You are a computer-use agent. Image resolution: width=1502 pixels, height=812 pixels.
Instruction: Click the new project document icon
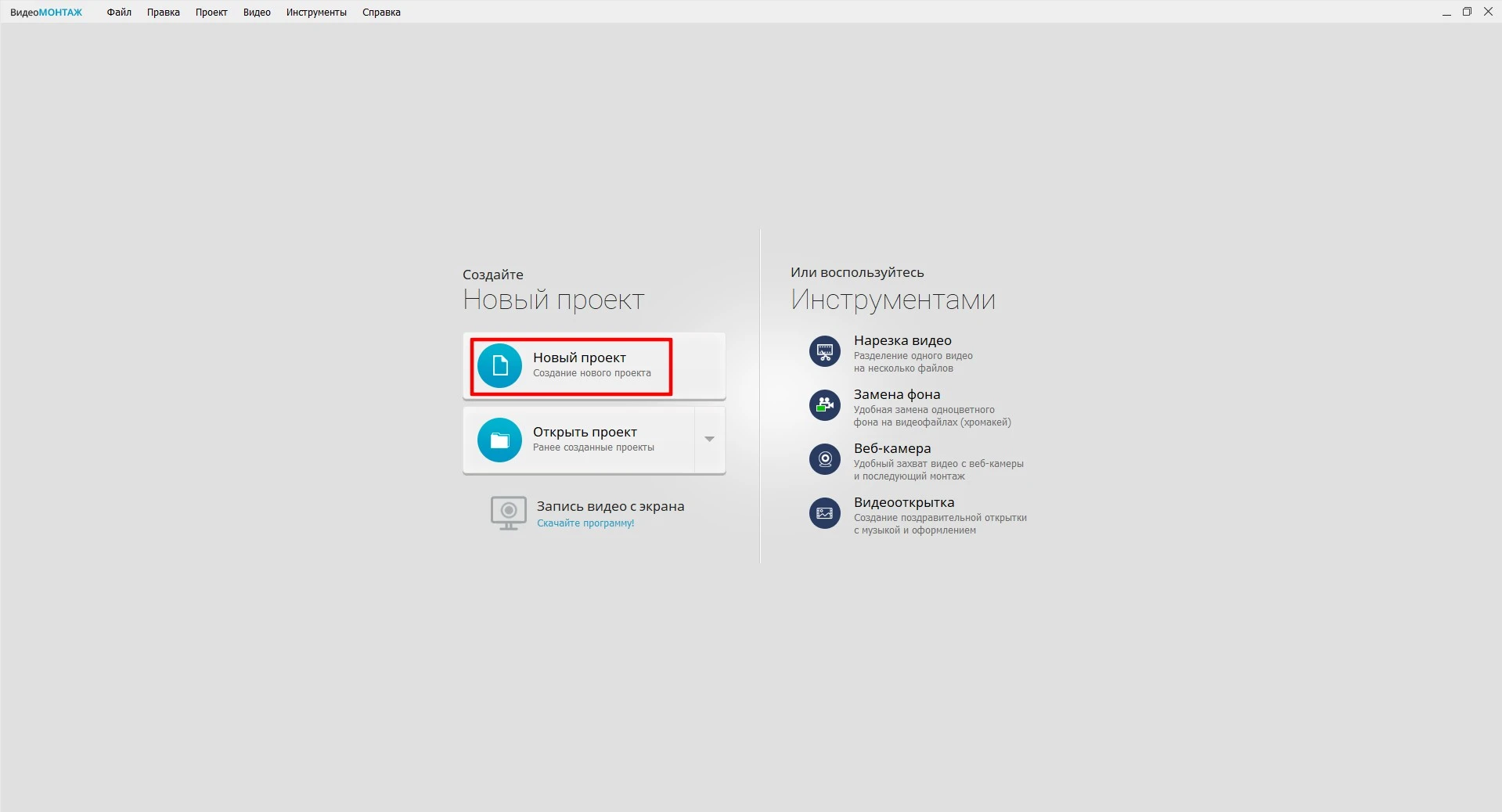pos(499,365)
